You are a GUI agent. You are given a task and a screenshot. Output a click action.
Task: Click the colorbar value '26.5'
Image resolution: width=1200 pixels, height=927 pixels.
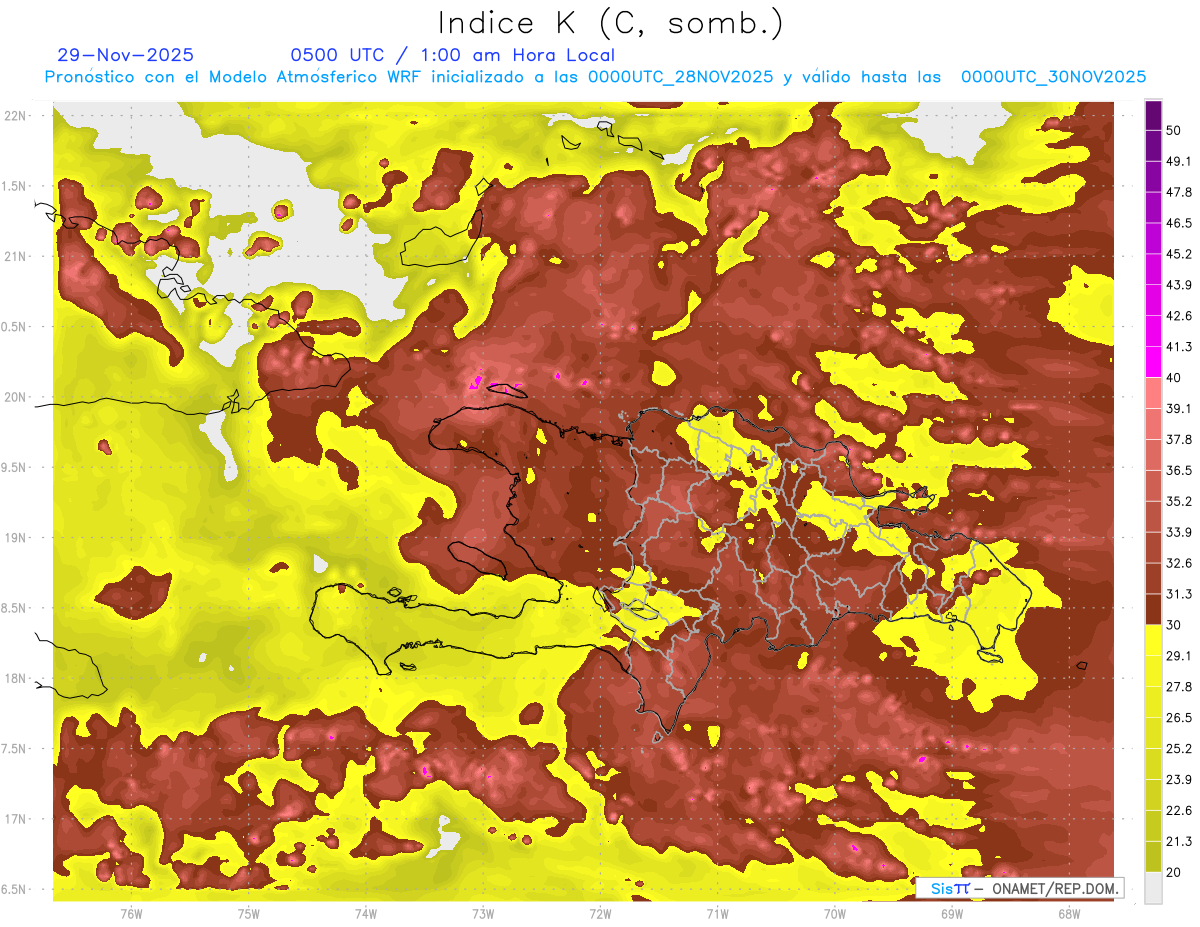coord(1179,717)
